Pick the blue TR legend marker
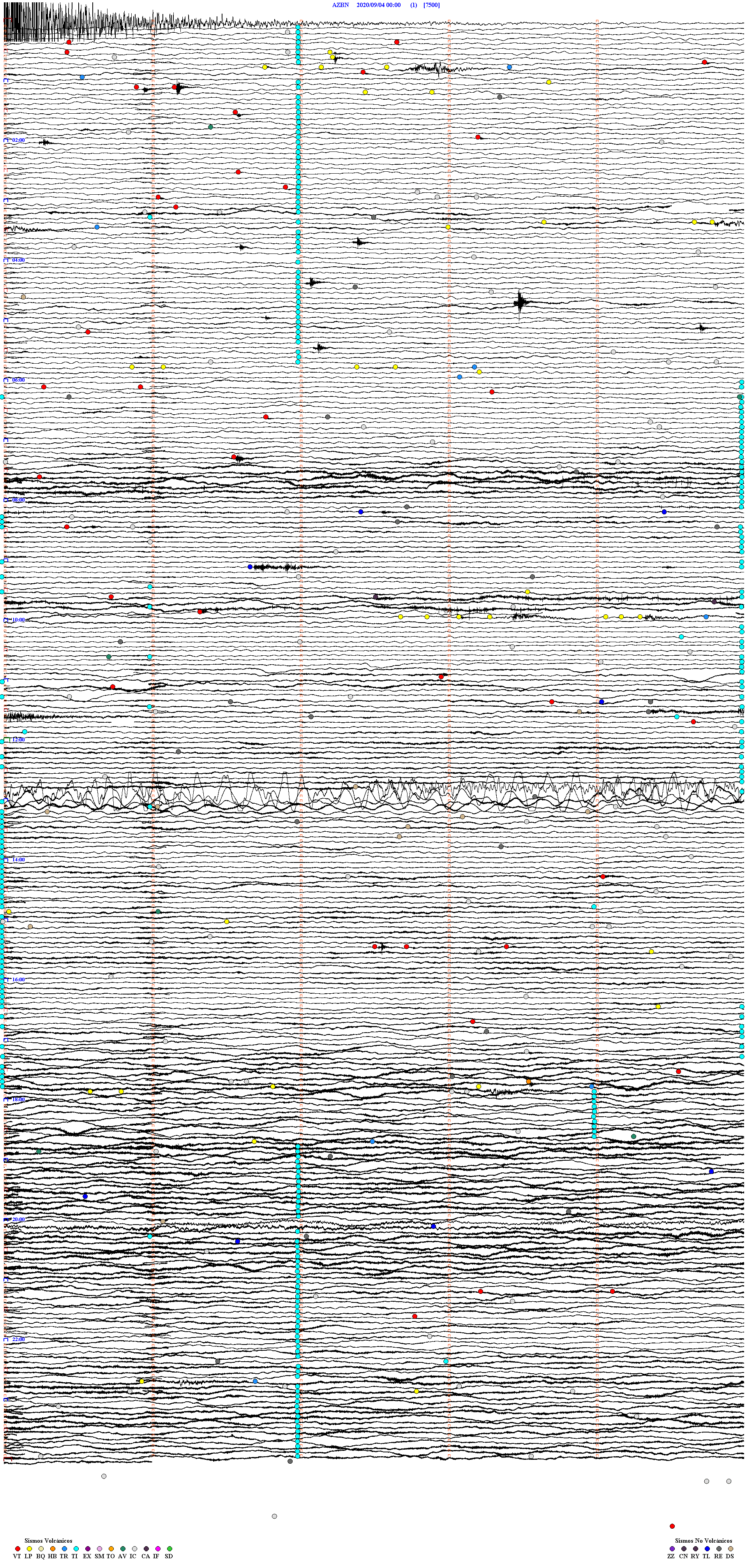Image resolution: width=748 pixels, height=1568 pixels. (65, 1549)
